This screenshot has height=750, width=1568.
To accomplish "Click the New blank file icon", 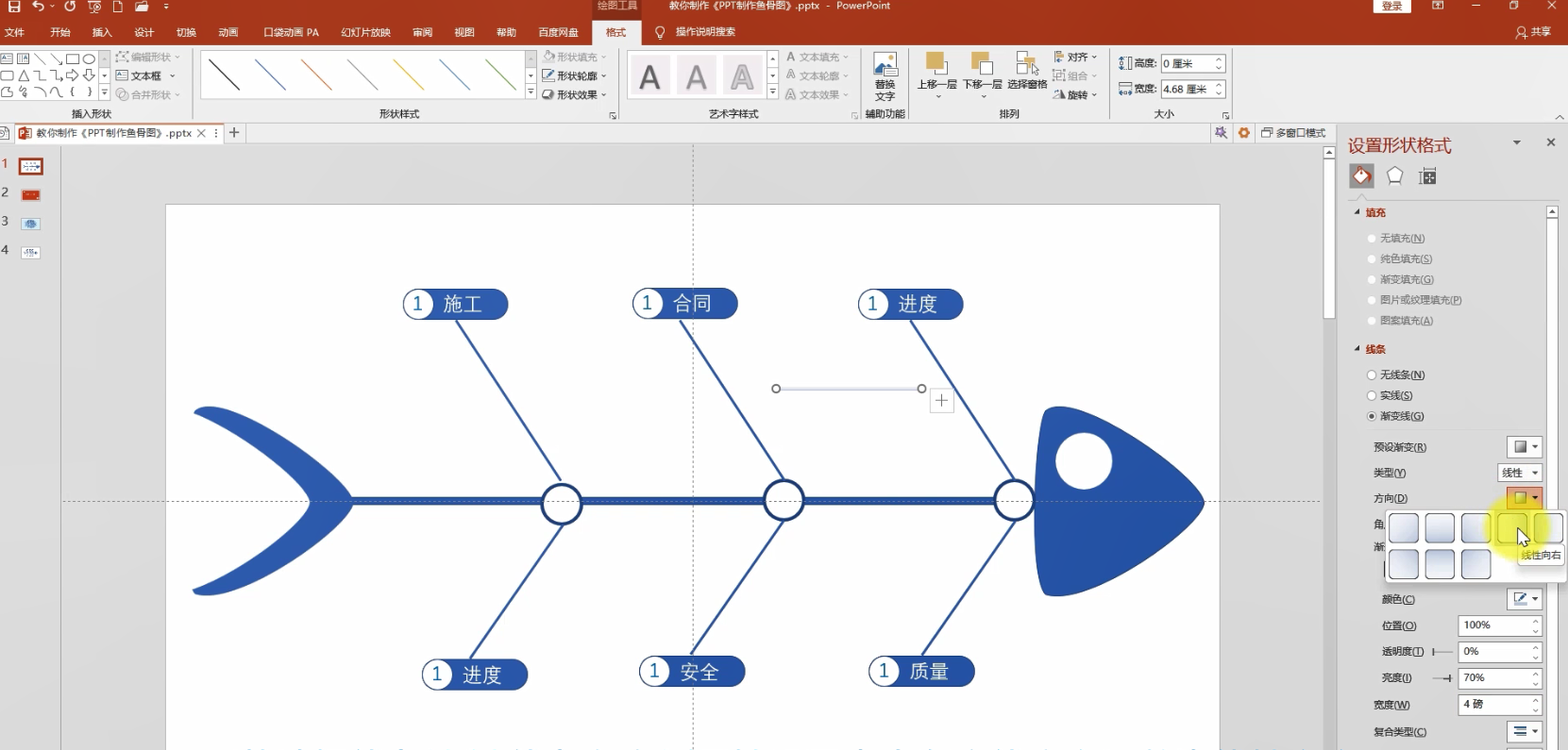I will (118, 7).
